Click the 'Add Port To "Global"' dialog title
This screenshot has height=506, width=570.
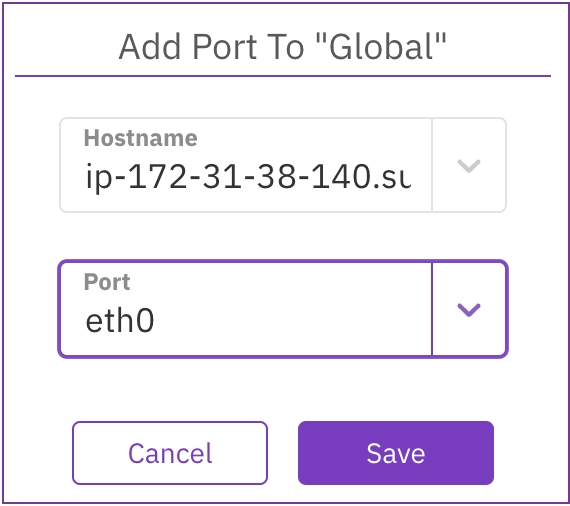tap(282, 47)
